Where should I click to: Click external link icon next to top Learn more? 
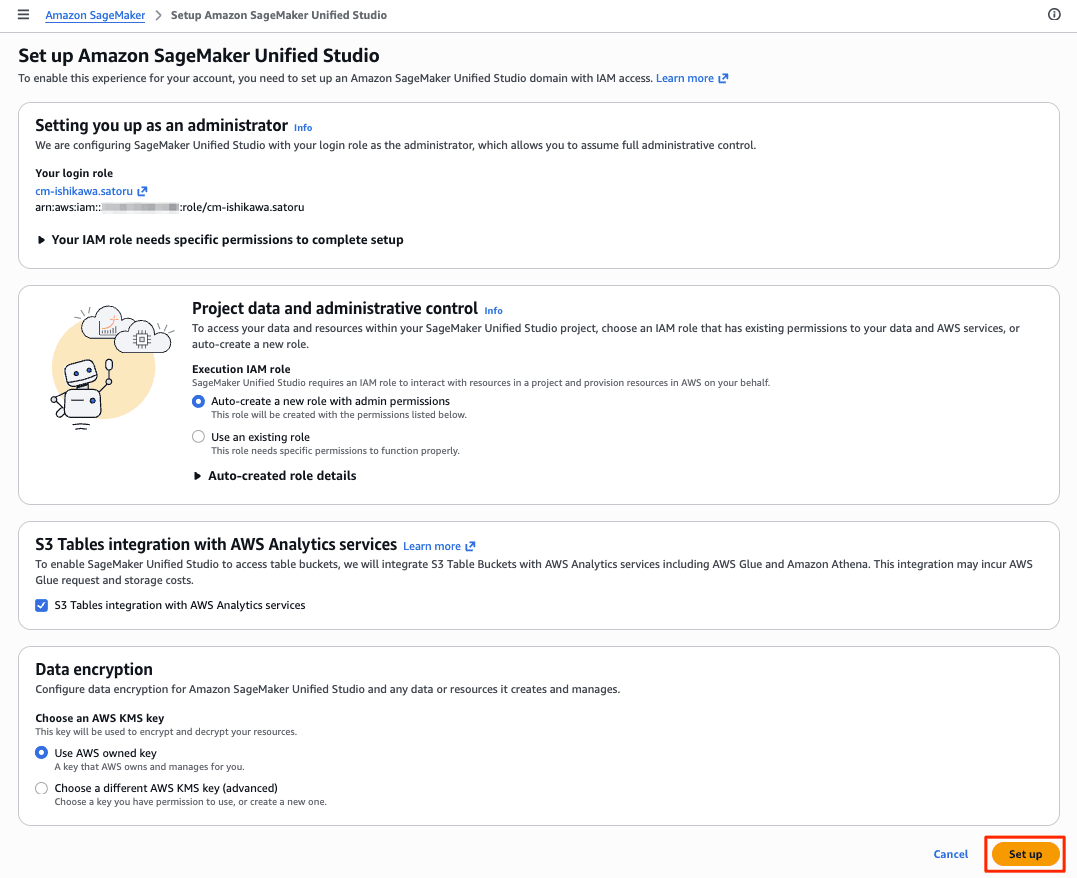point(723,78)
